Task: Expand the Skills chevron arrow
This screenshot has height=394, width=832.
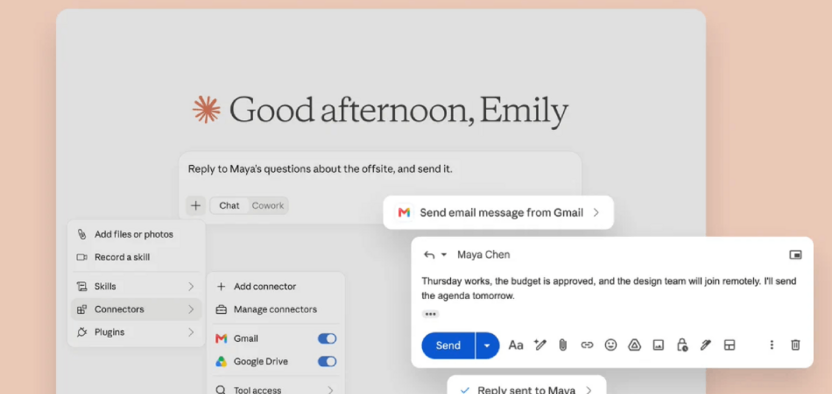Action: tap(191, 286)
